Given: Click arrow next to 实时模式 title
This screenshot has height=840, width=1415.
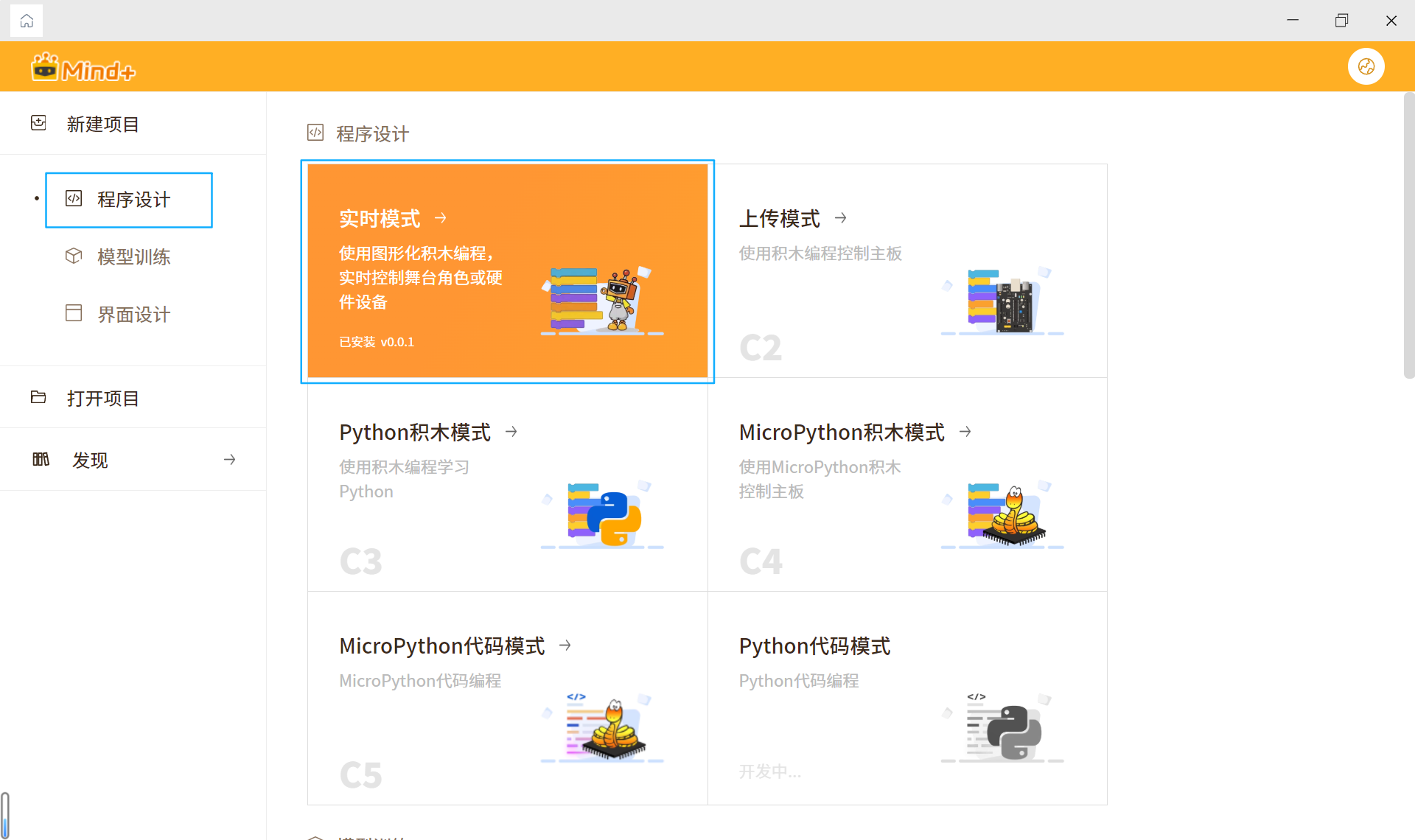Looking at the screenshot, I should coord(441,218).
